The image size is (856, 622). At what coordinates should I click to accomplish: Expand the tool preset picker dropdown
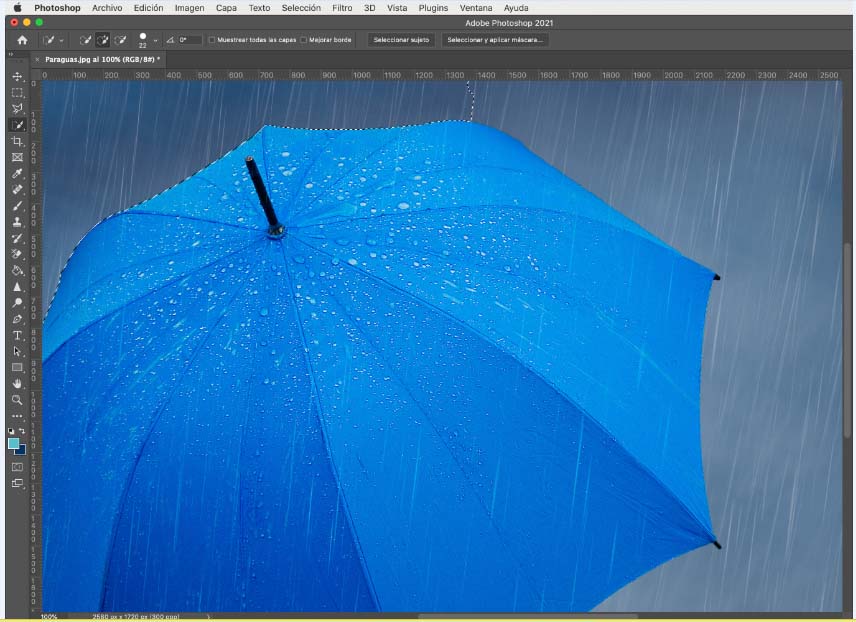61,40
